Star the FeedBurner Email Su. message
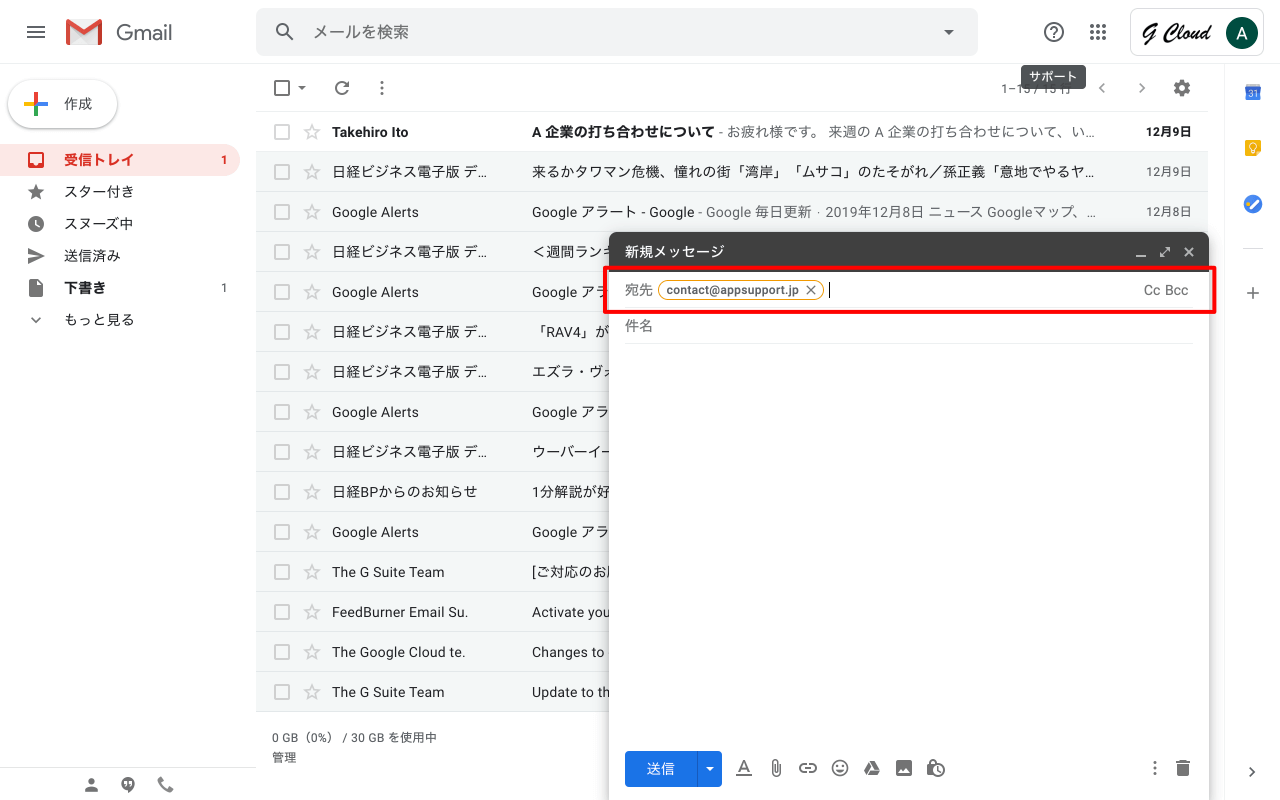This screenshot has height=800, width=1280. 312,612
